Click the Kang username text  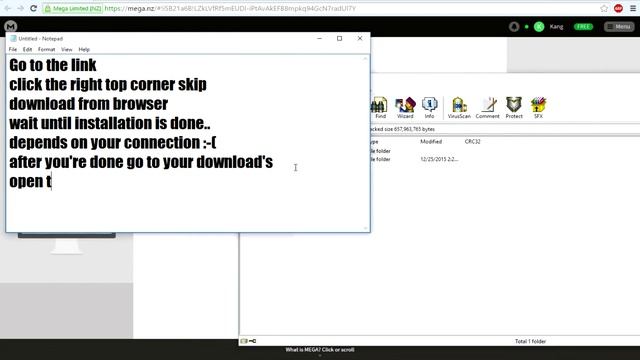click(556, 27)
